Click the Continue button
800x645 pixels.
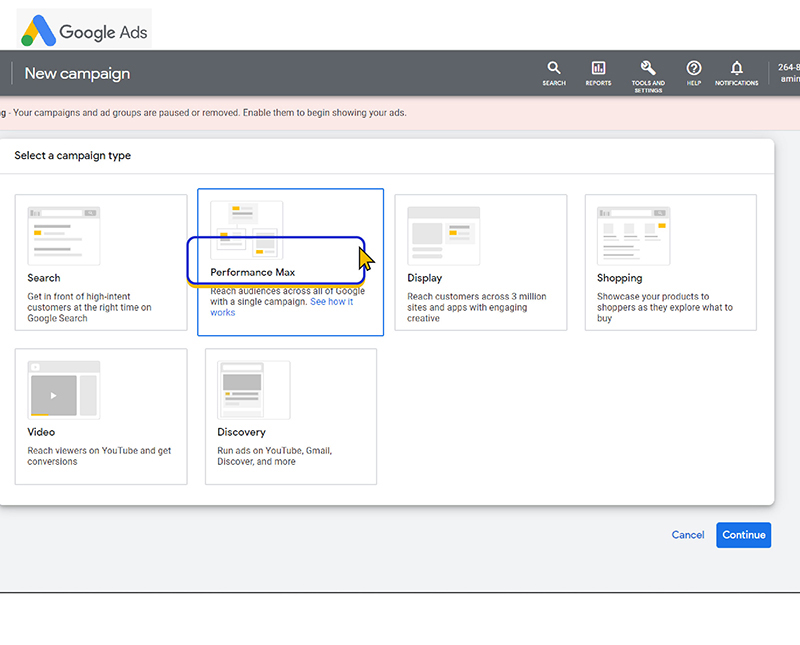[x=743, y=535]
